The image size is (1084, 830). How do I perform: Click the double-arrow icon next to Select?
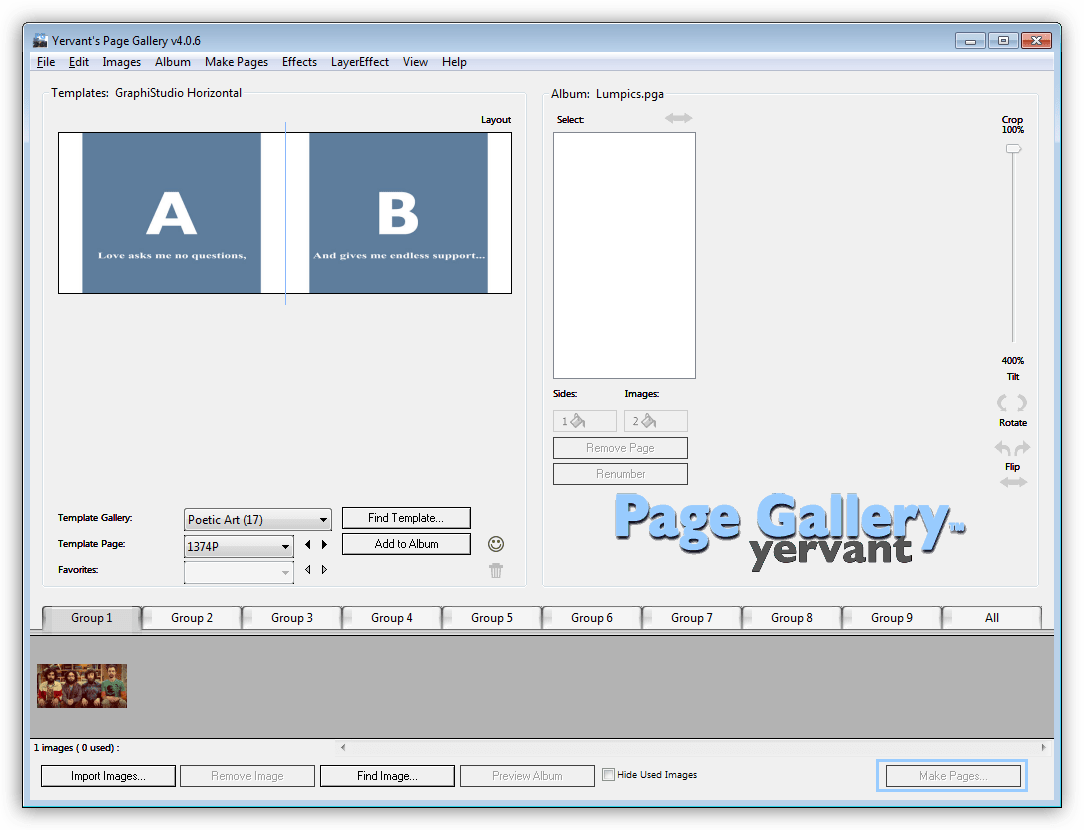[678, 118]
